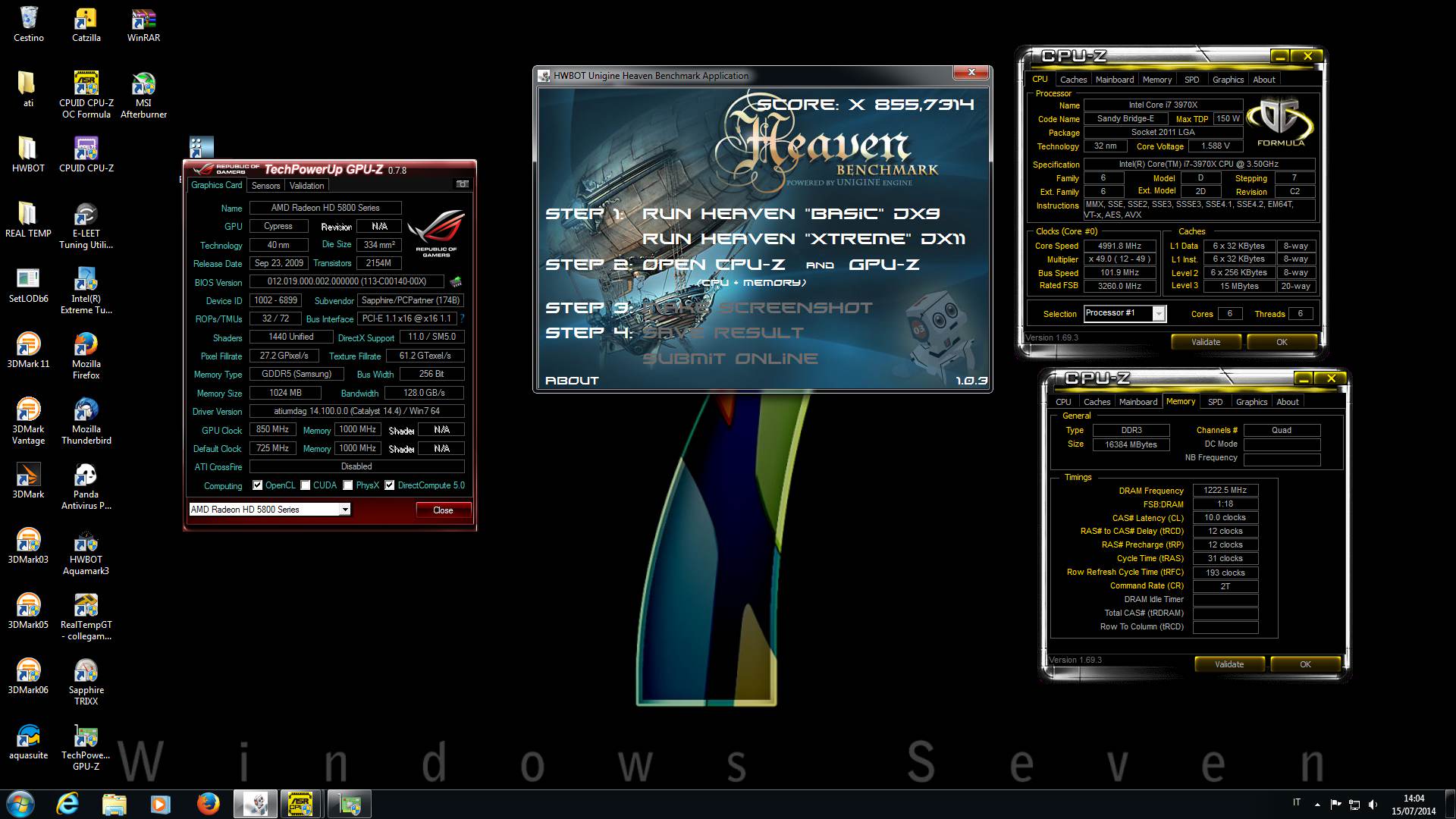Open RealTempGT desktop shortcut
Viewport: 1456px width, 819px height.
click(x=86, y=617)
